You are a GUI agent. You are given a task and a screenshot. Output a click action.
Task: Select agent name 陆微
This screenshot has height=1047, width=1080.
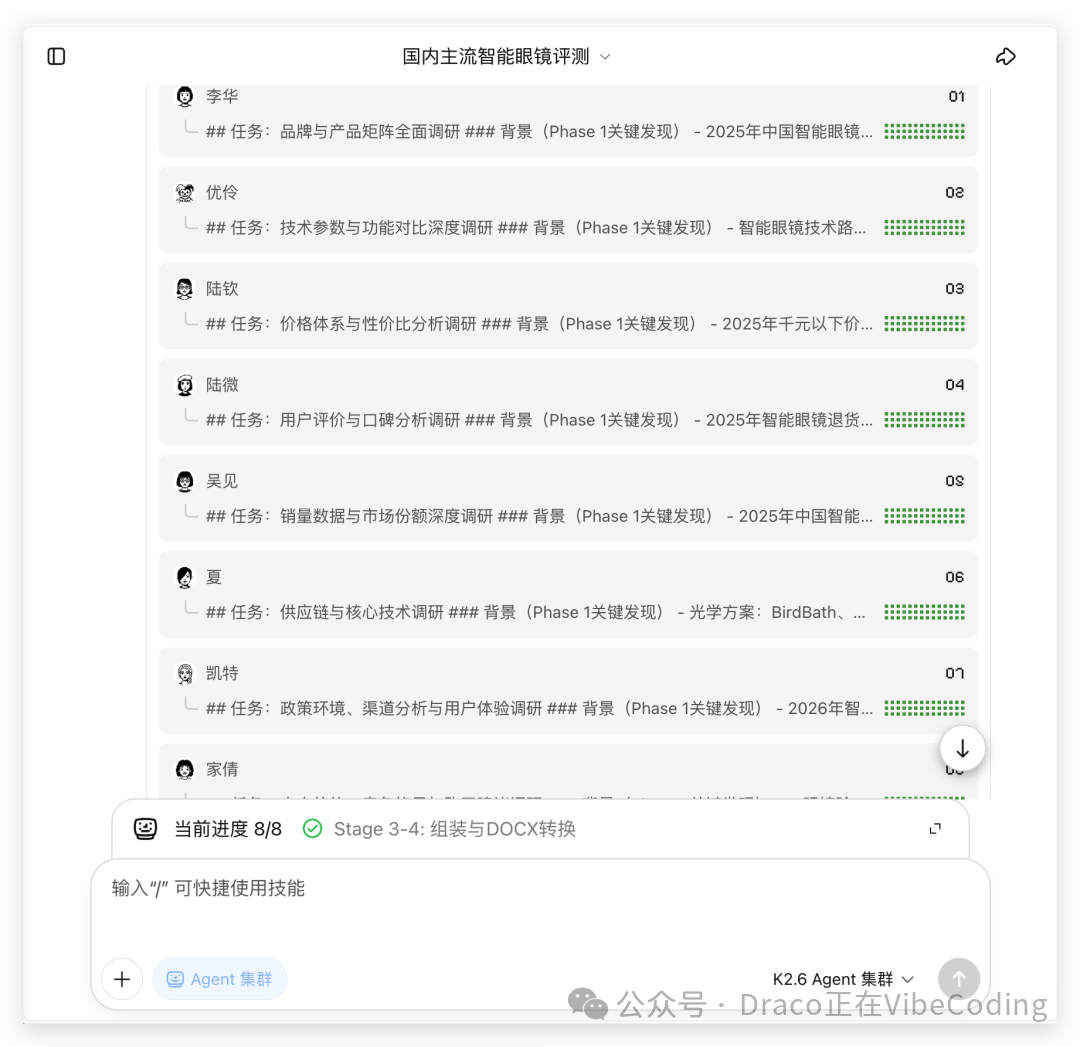click(x=222, y=385)
